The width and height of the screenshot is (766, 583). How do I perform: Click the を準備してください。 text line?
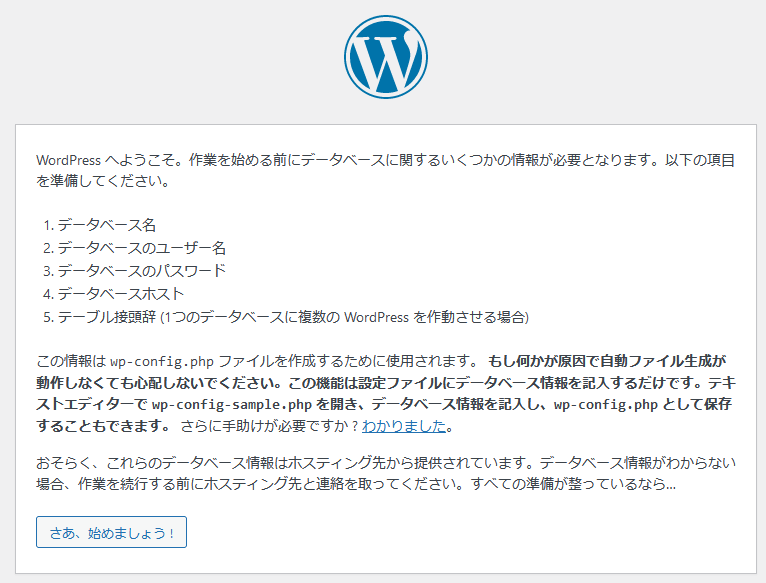pos(103,181)
